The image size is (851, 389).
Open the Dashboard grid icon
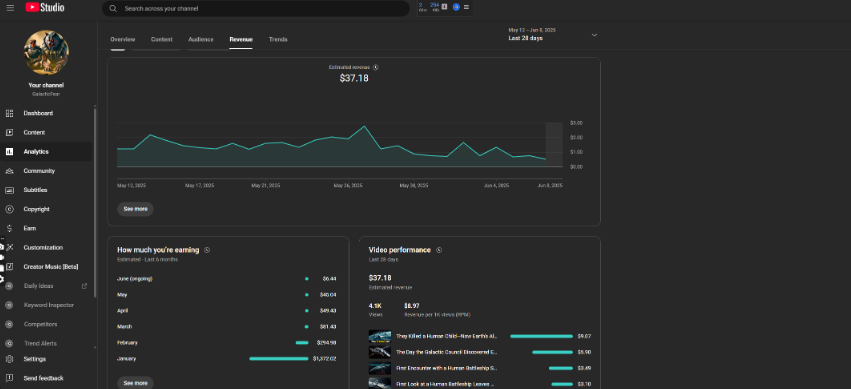9,113
